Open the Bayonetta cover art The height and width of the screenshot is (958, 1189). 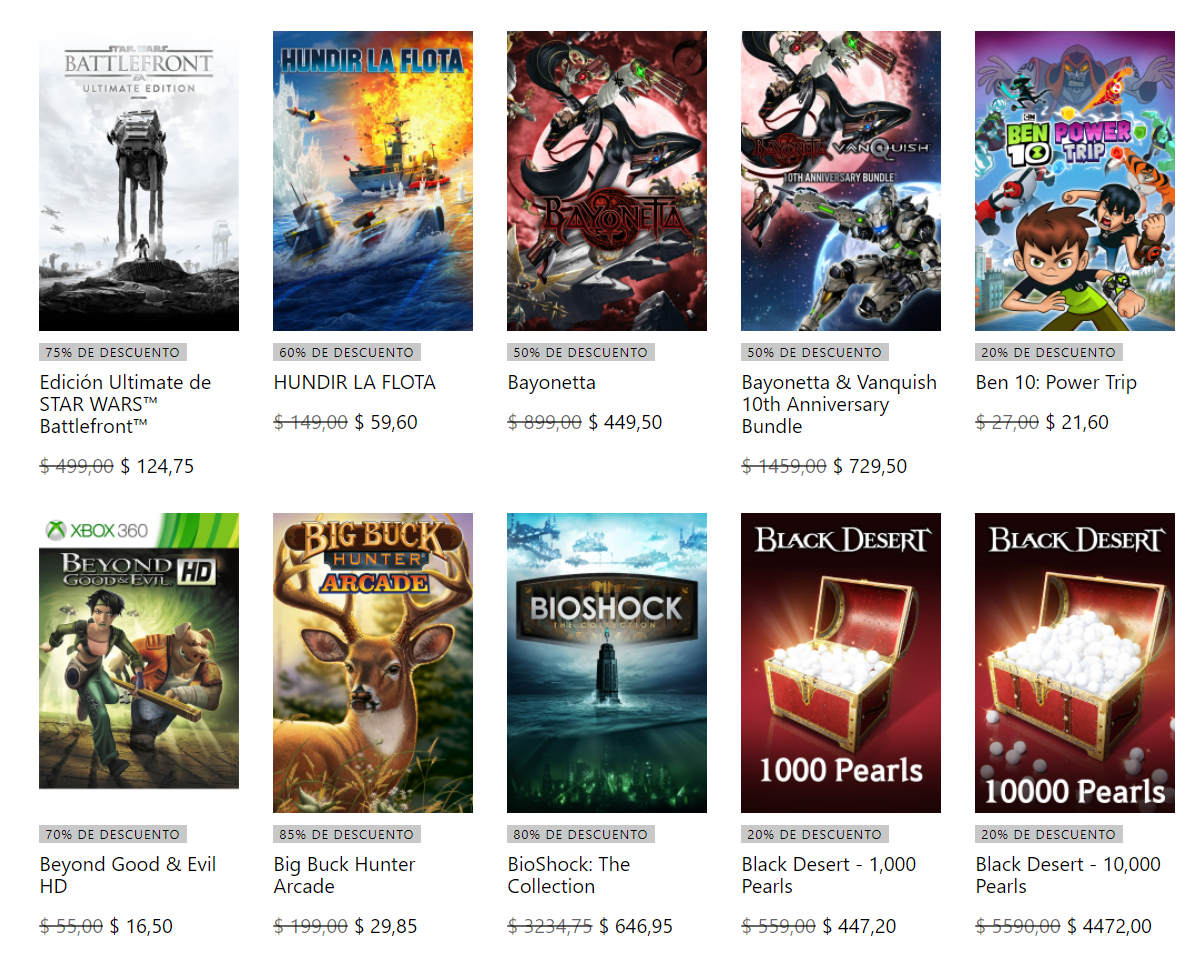[607, 181]
